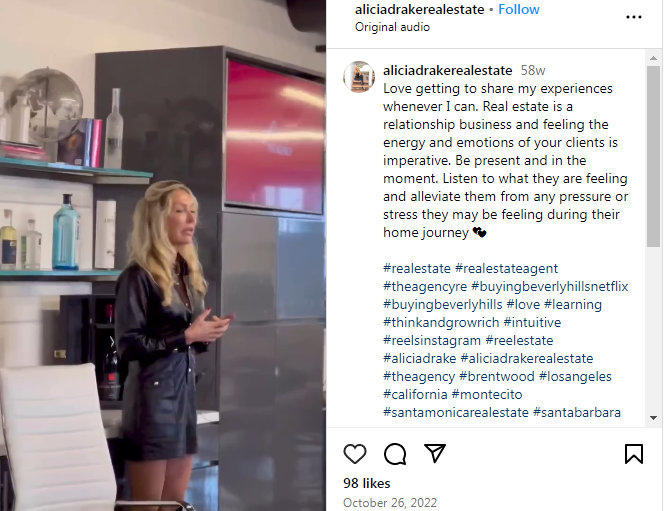Like the post with heart icon
This screenshot has height=511, width=668.
(354, 454)
